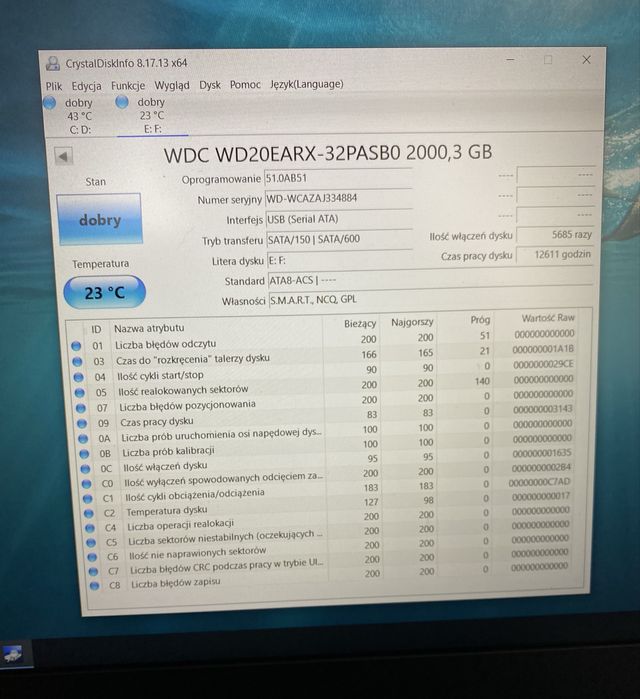The image size is (640, 699).
Task: Click status dot for attribute 09
Action: pos(82,423)
